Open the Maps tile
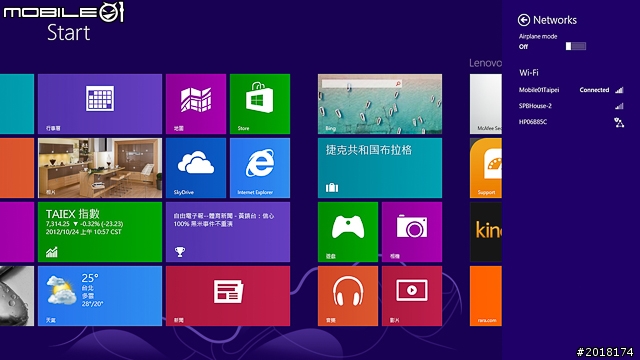 (196, 104)
